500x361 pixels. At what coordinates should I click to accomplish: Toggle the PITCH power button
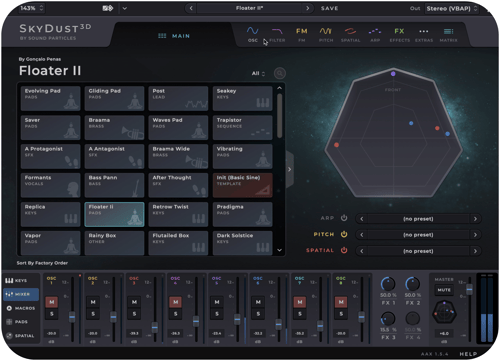click(344, 234)
